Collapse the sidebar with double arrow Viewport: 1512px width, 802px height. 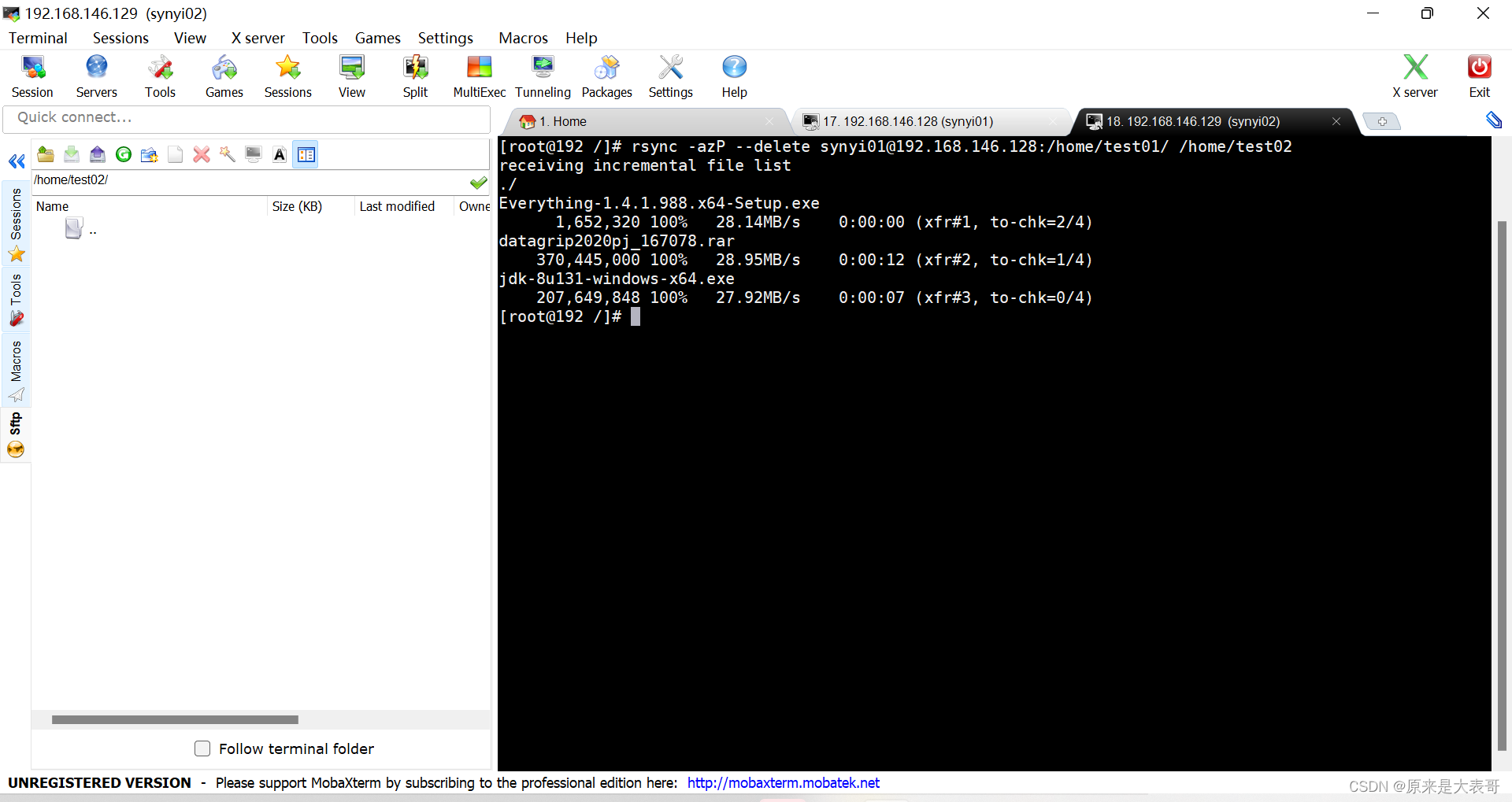coord(17,161)
